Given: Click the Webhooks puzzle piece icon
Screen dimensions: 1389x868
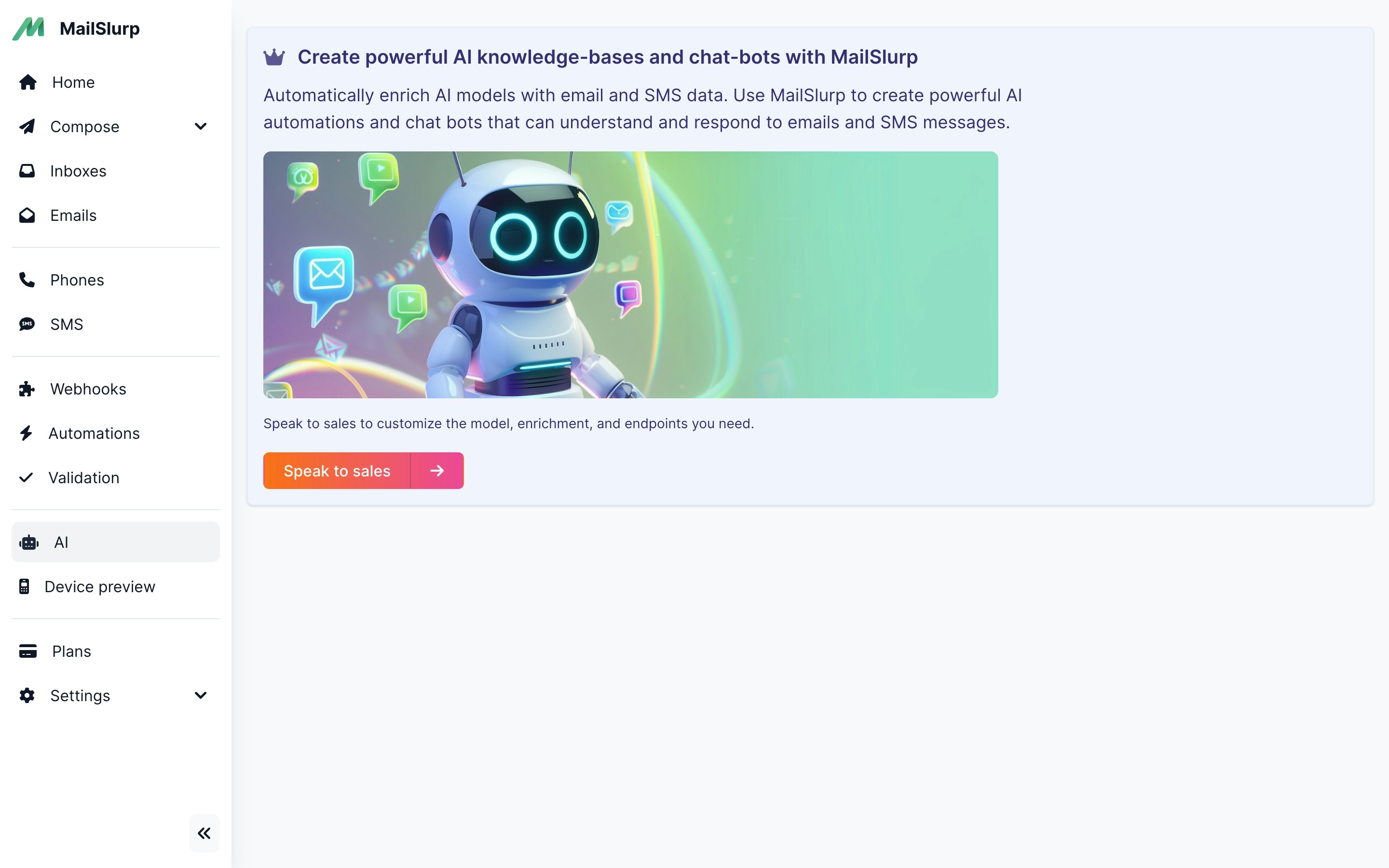Looking at the screenshot, I should (x=27, y=389).
